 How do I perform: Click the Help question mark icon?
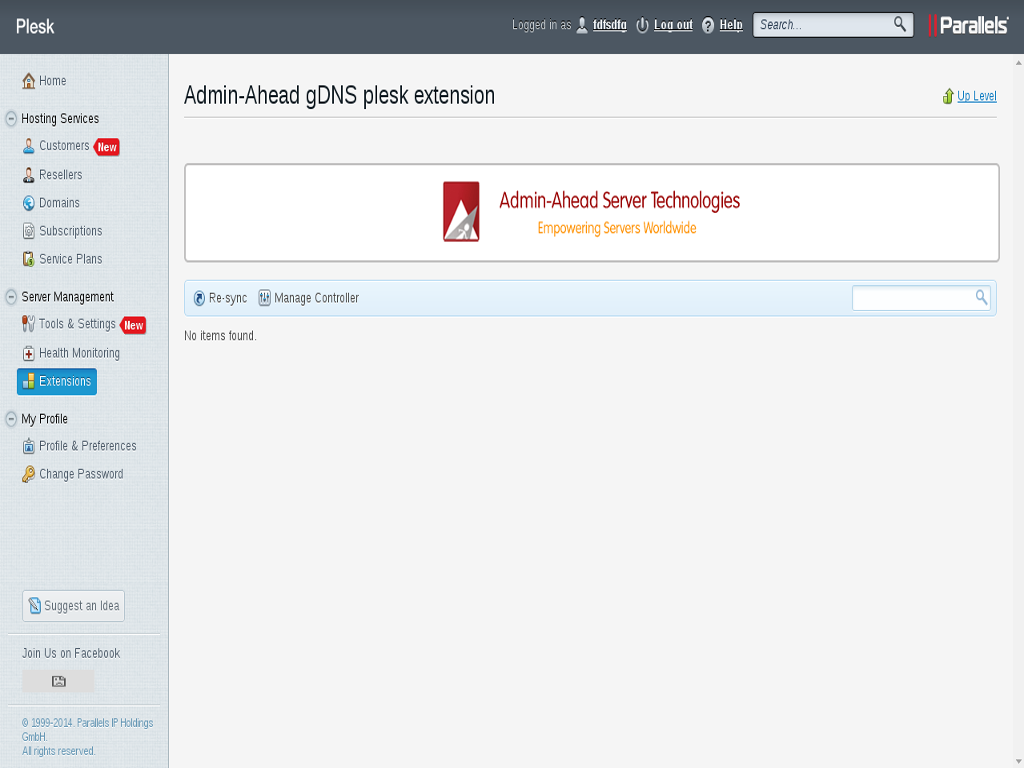(708, 25)
